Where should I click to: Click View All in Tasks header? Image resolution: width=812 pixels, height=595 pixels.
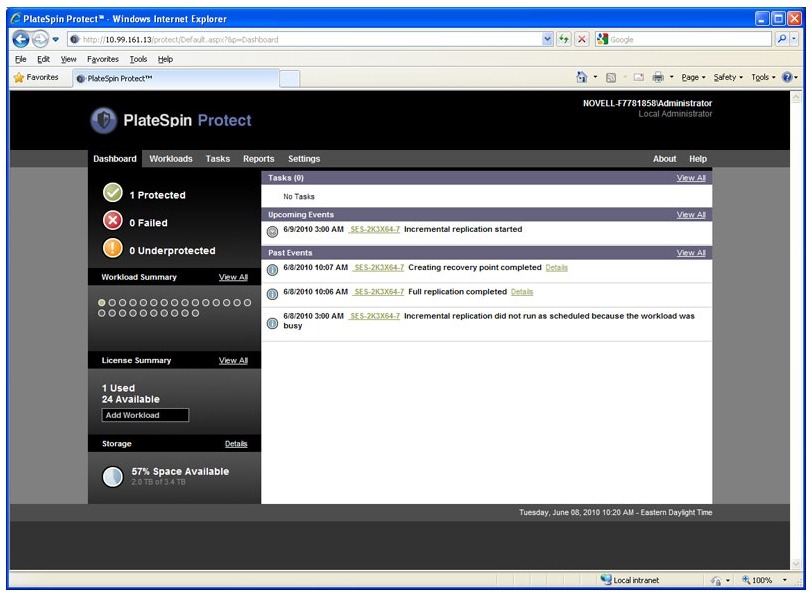[x=691, y=178]
